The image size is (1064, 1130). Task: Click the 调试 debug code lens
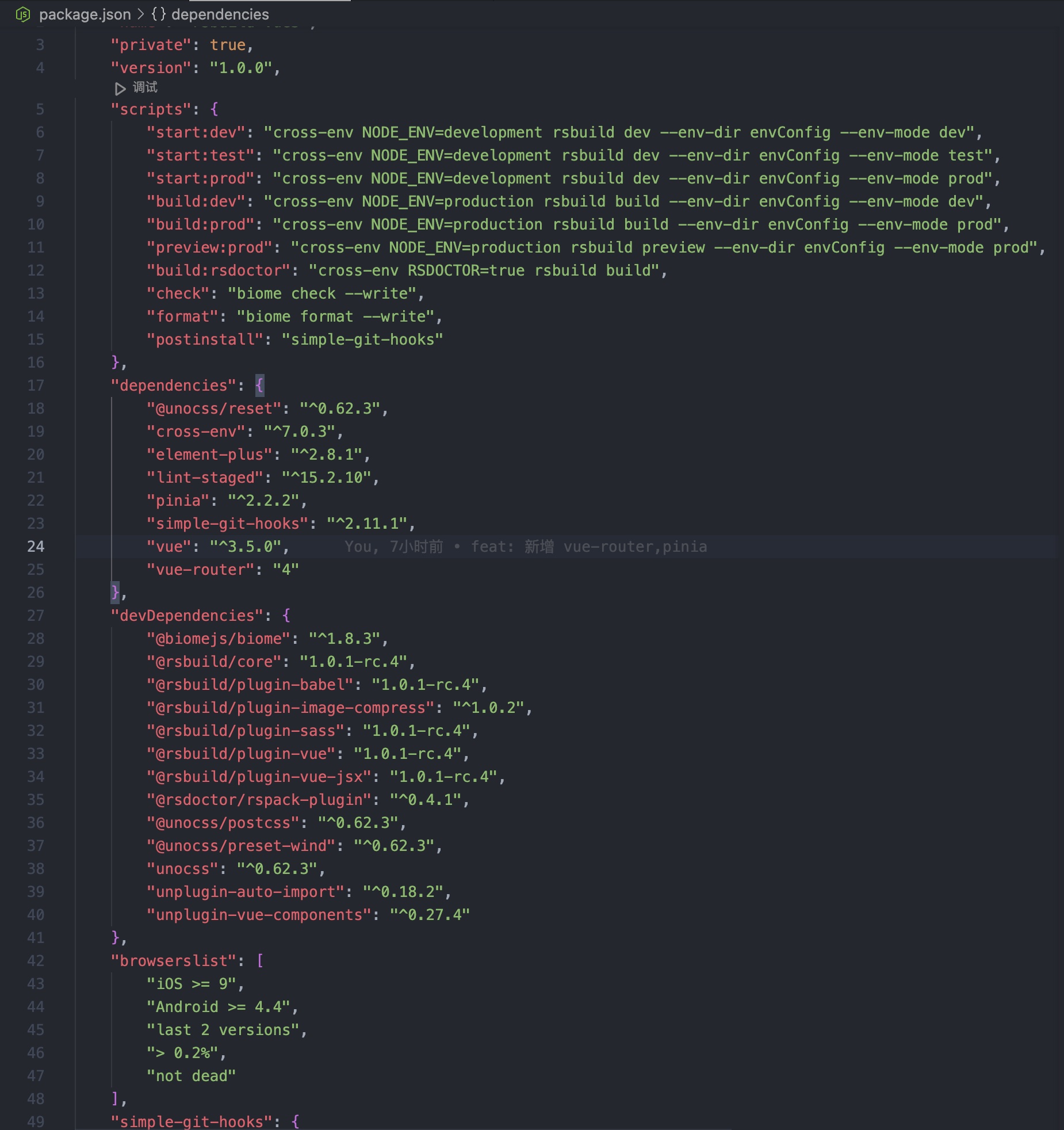point(145,87)
